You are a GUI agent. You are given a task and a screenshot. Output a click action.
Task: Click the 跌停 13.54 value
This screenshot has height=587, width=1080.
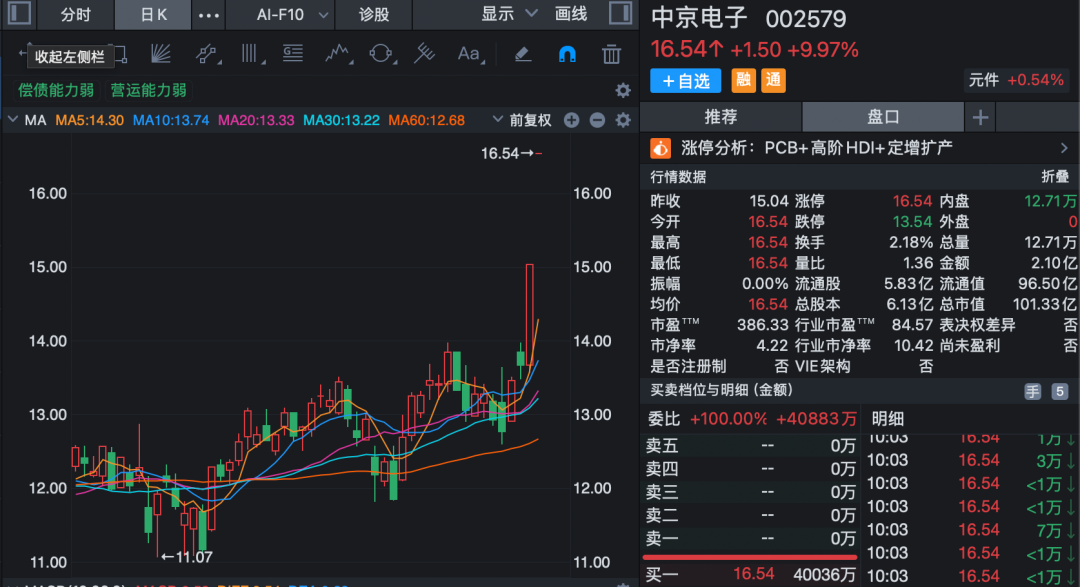[913, 222]
